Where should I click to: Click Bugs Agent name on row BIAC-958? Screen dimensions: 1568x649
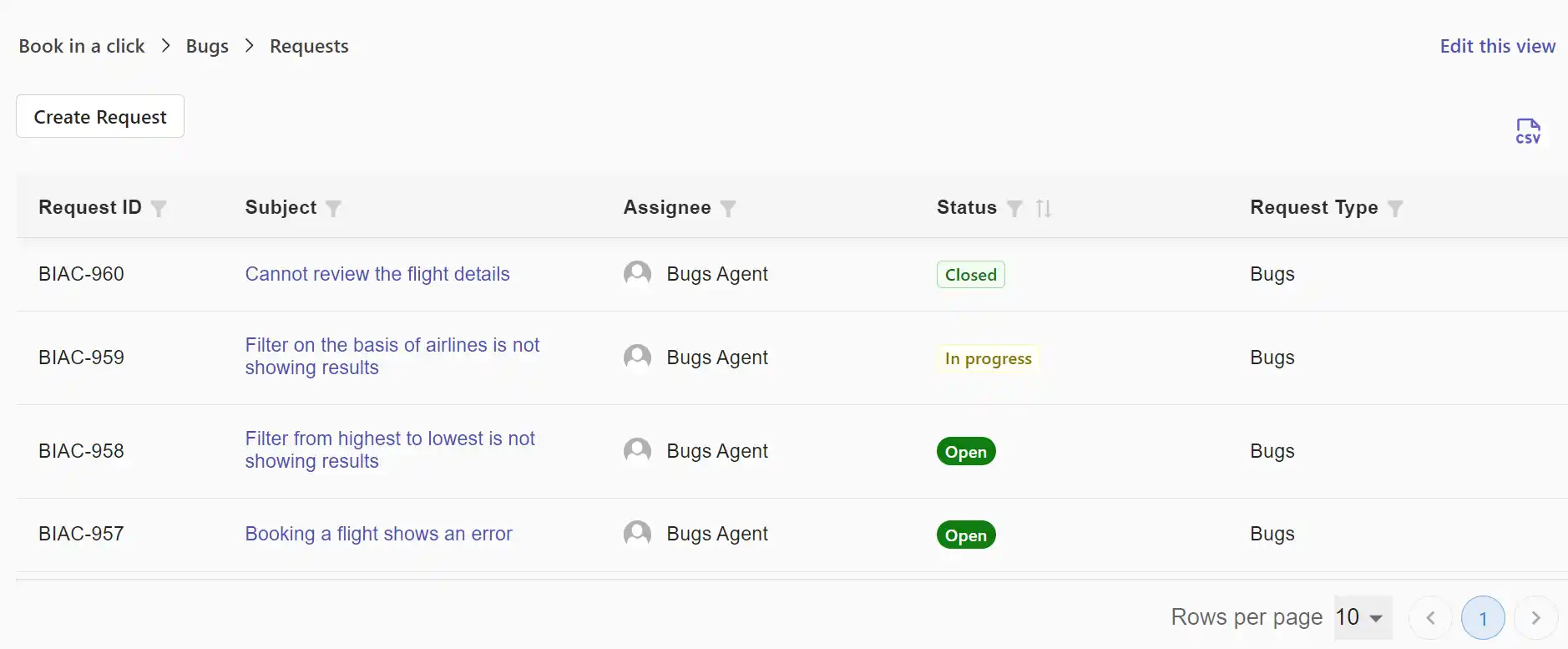[717, 451]
